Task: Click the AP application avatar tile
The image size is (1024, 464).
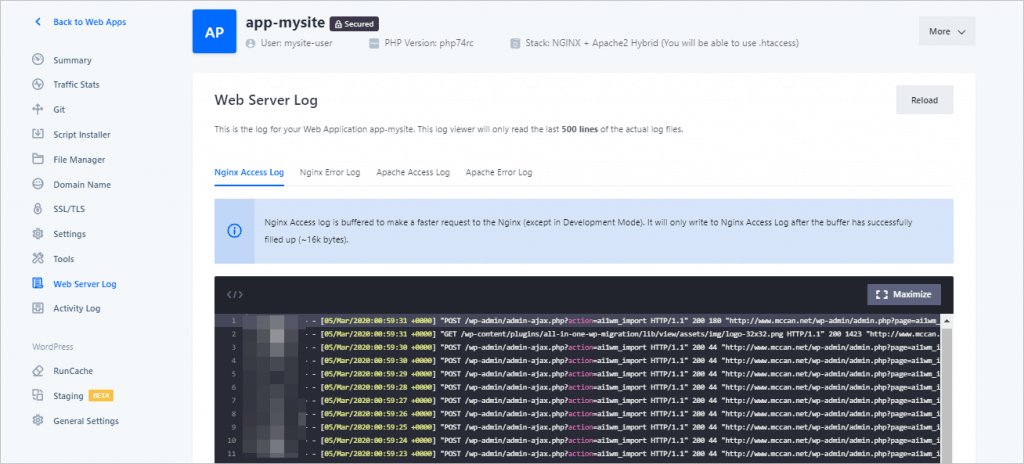Action: 214,31
